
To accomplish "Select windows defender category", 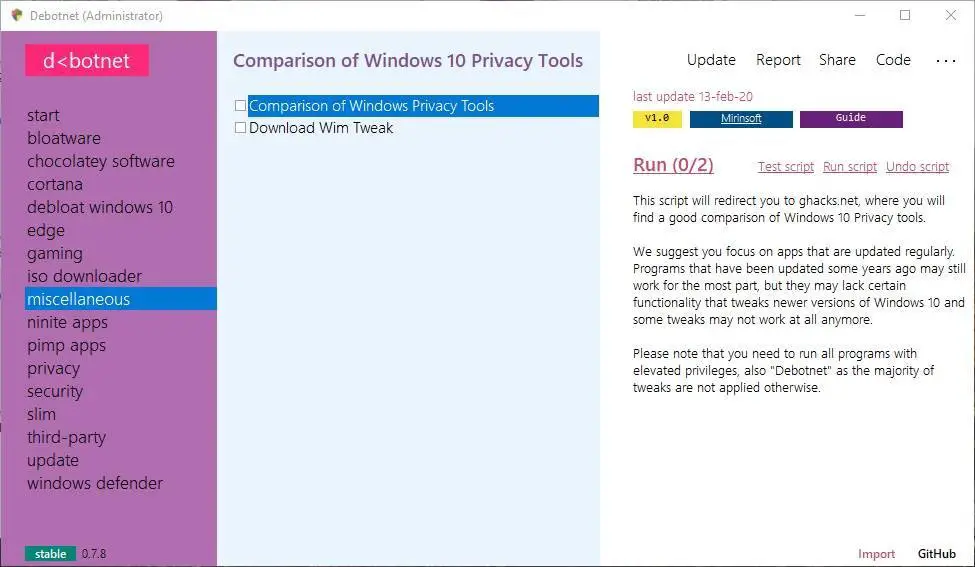I will [x=95, y=484].
